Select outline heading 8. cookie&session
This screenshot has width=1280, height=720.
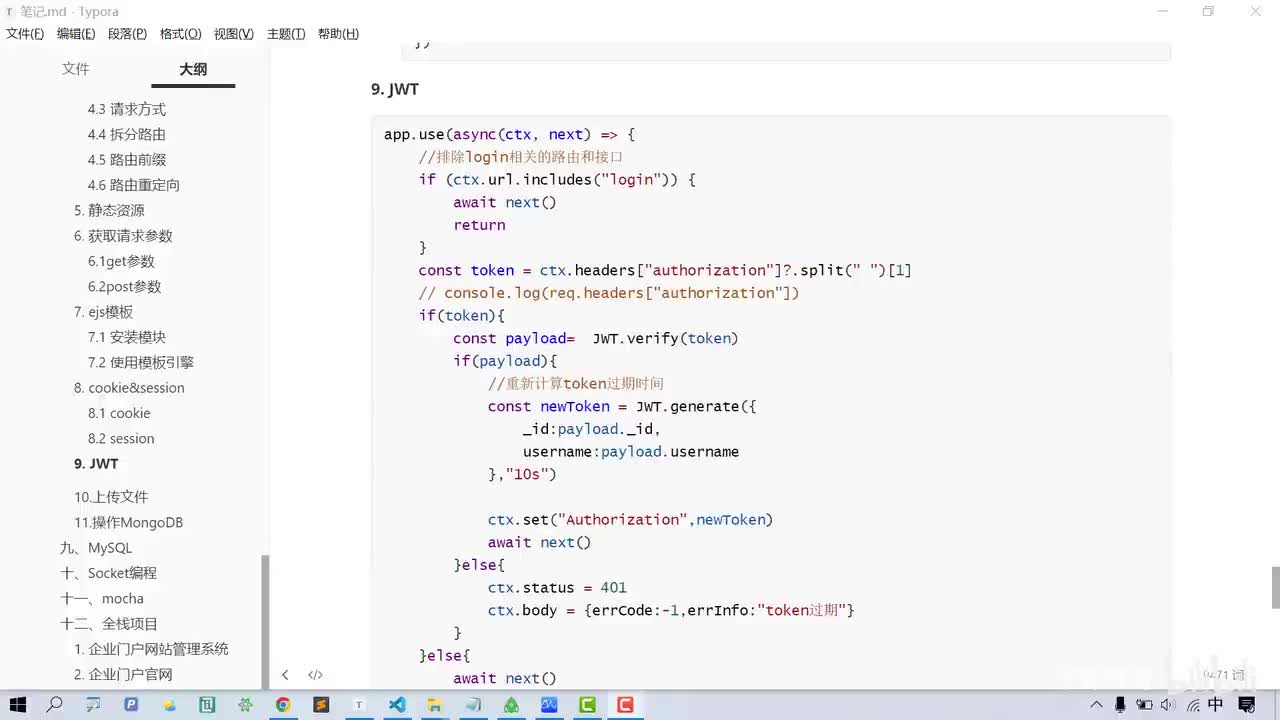(129, 388)
